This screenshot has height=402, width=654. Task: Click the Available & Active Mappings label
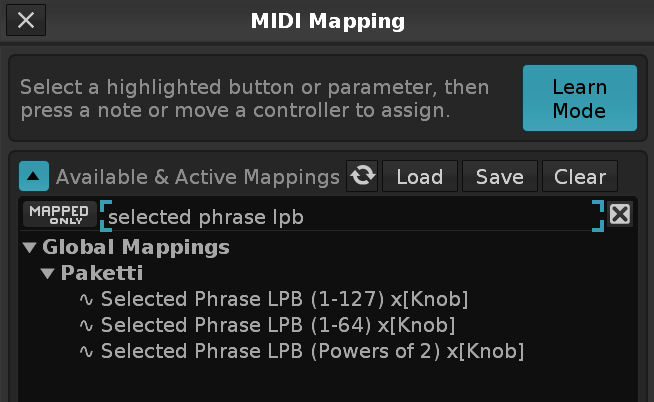pos(197,177)
